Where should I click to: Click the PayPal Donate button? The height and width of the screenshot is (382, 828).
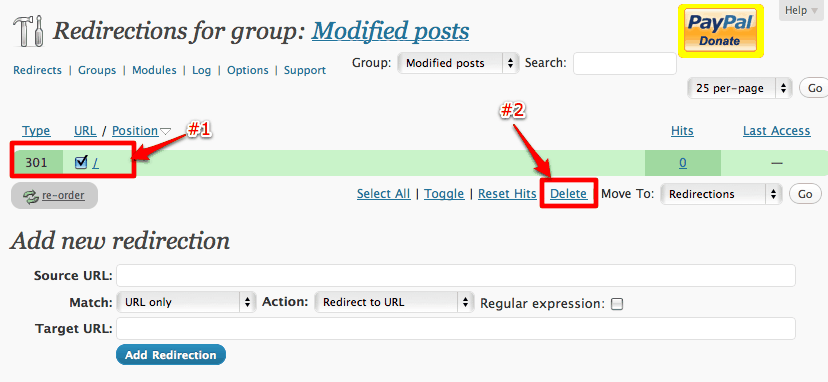(721, 31)
